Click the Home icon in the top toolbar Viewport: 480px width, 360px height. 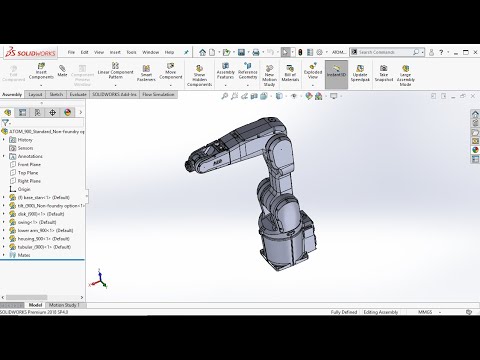click(202, 52)
